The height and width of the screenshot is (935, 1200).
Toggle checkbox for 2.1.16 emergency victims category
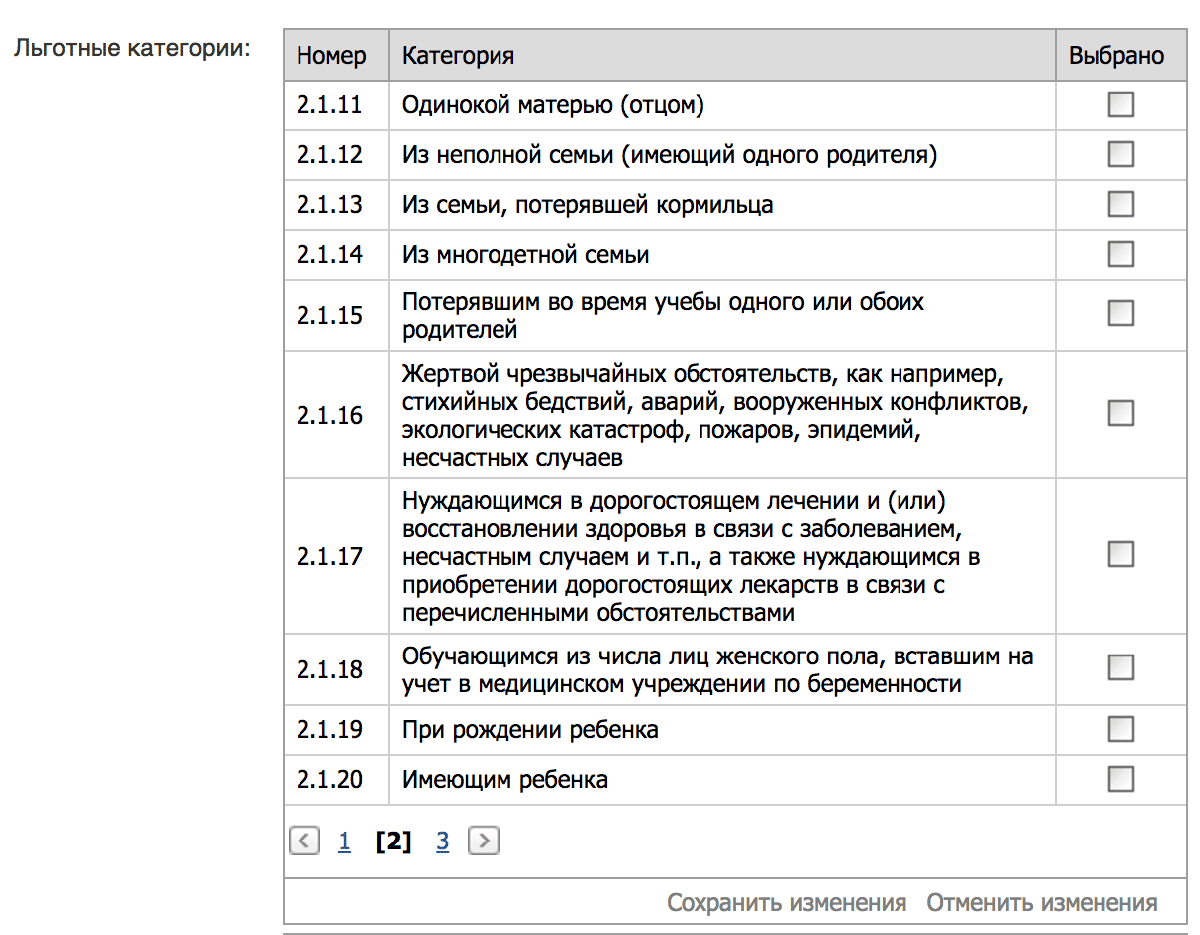click(x=1121, y=413)
